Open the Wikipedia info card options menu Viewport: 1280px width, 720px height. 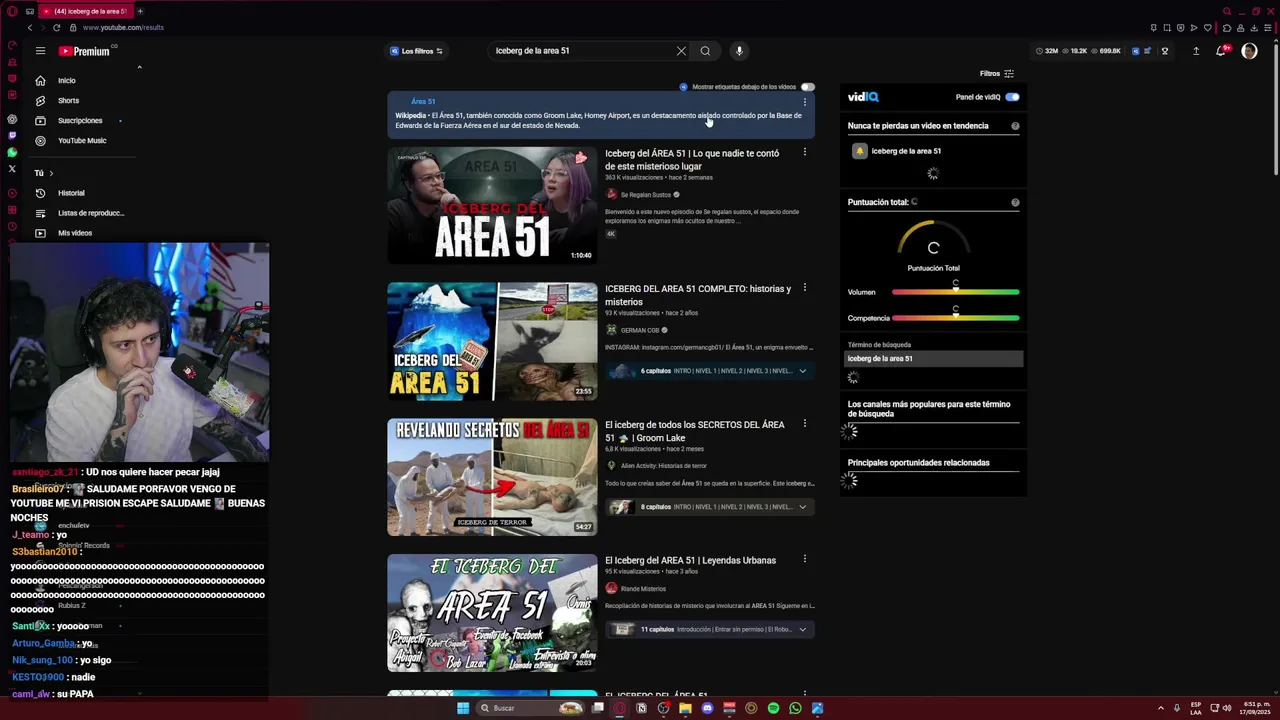[805, 102]
